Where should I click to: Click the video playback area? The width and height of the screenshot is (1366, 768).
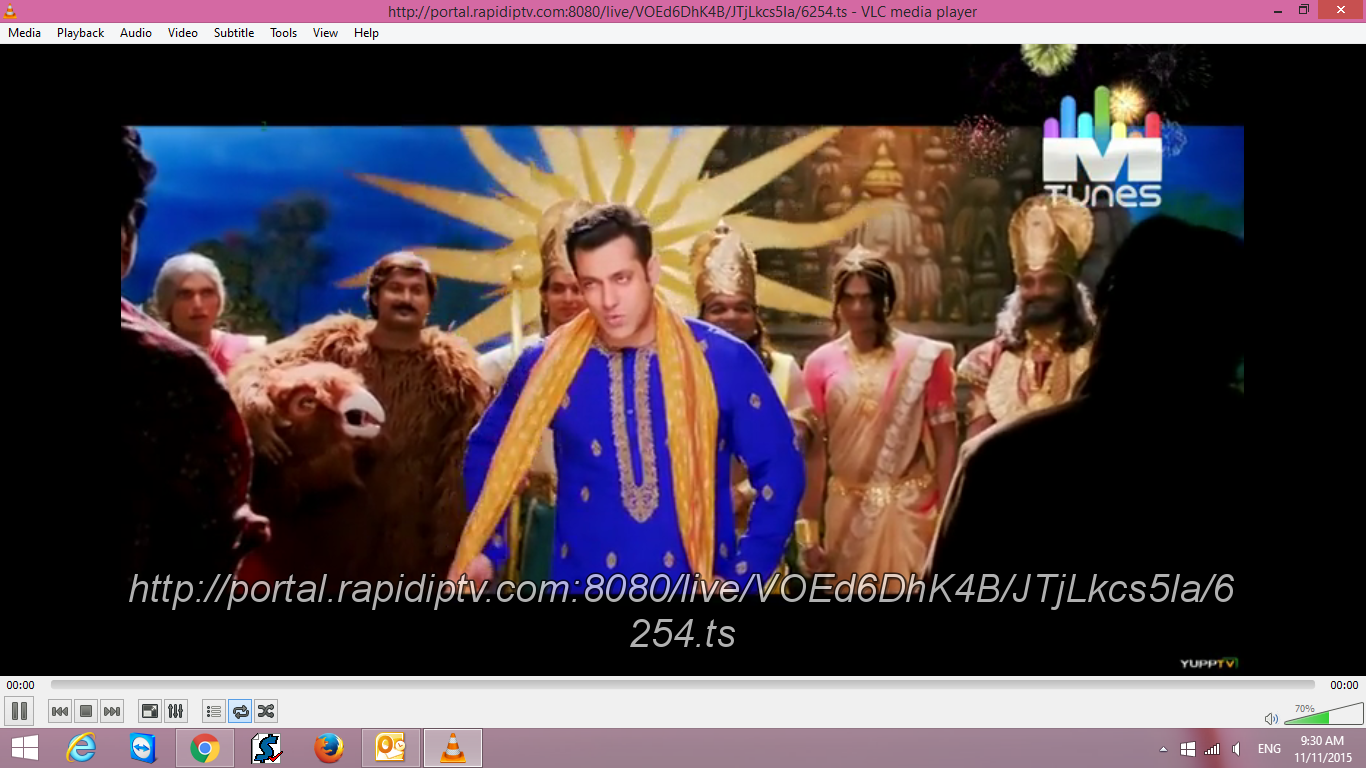pyautogui.click(x=683, y=360)
